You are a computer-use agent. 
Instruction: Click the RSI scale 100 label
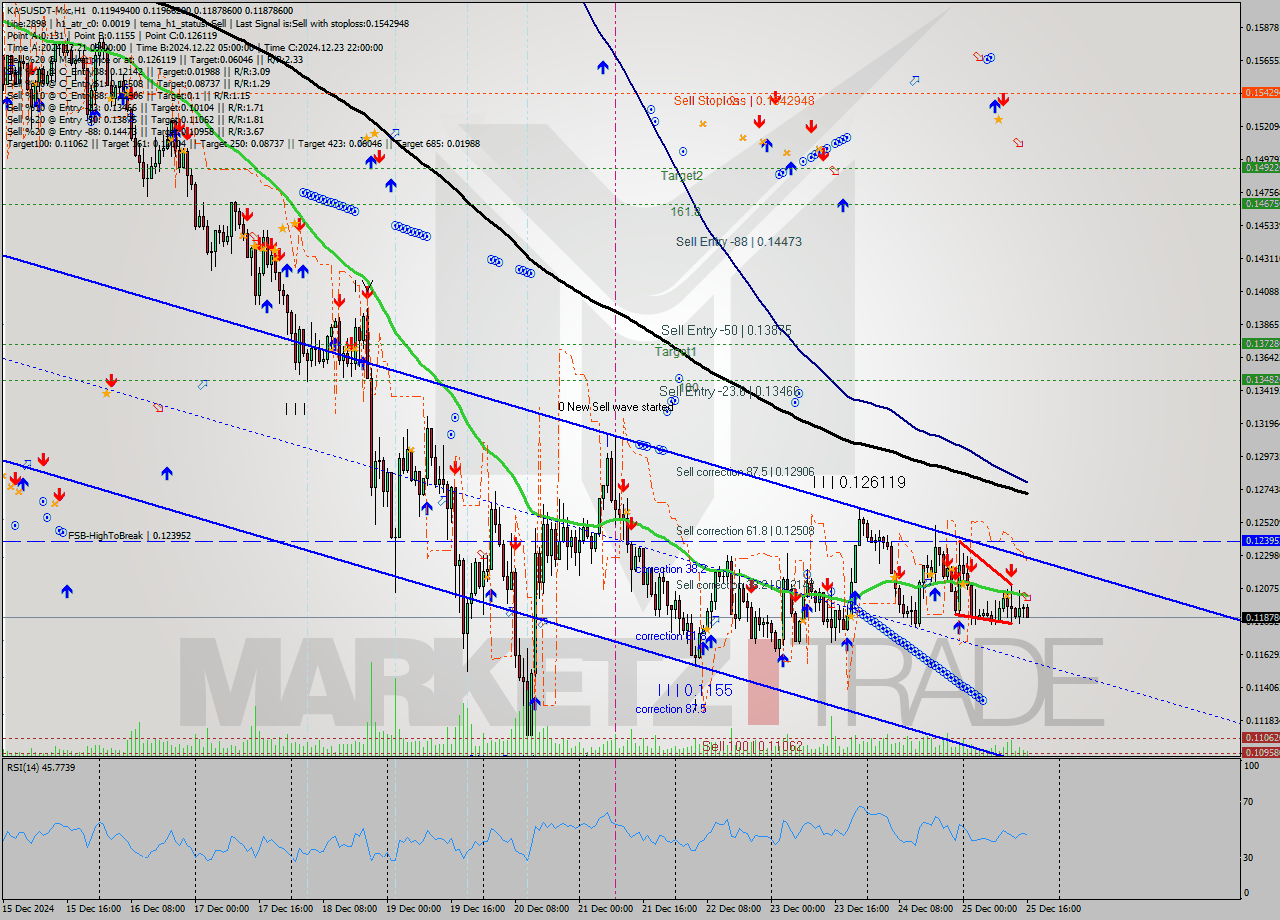pyautogui.click(x=1251, y=765)
